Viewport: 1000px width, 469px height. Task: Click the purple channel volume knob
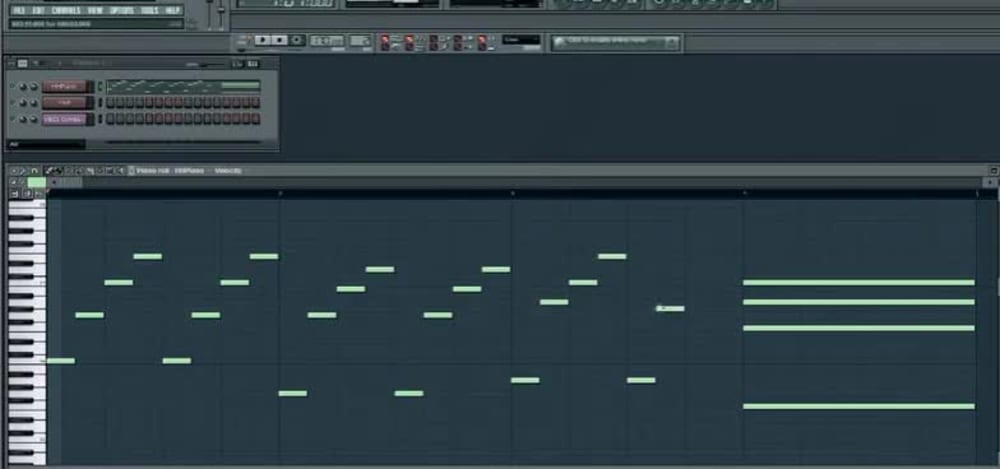tap(34, 119)
